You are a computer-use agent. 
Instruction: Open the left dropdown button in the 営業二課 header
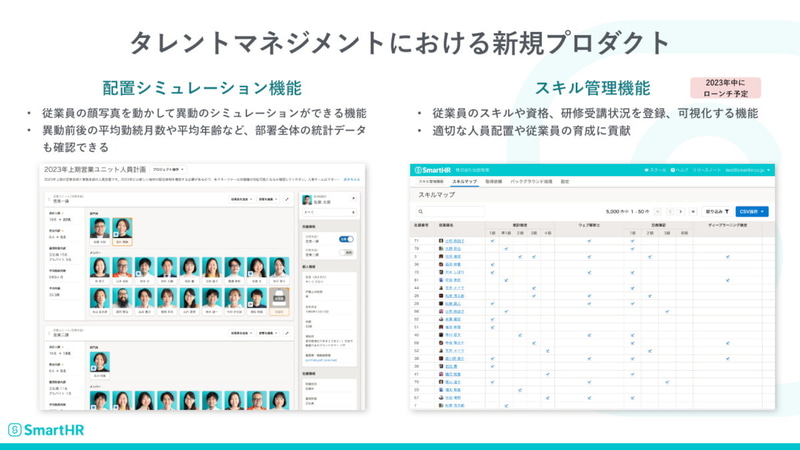(242, 333)
